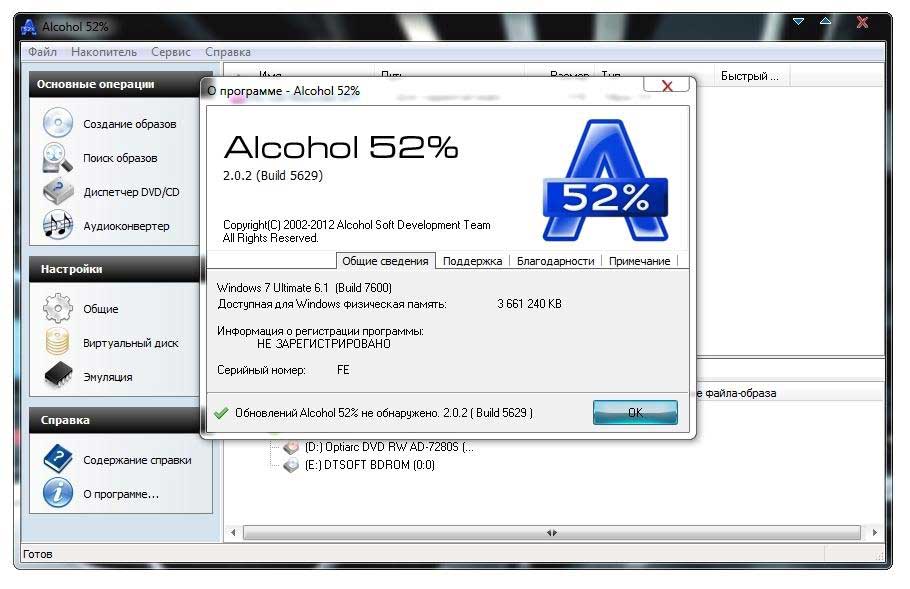Click the Эмуляция link text
This screenshot has width=910, height=589.
pyautogui.click(x=107, y=377)
